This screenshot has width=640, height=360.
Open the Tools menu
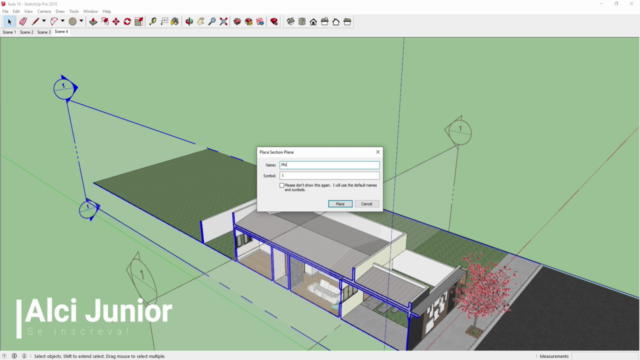(74, 11)
